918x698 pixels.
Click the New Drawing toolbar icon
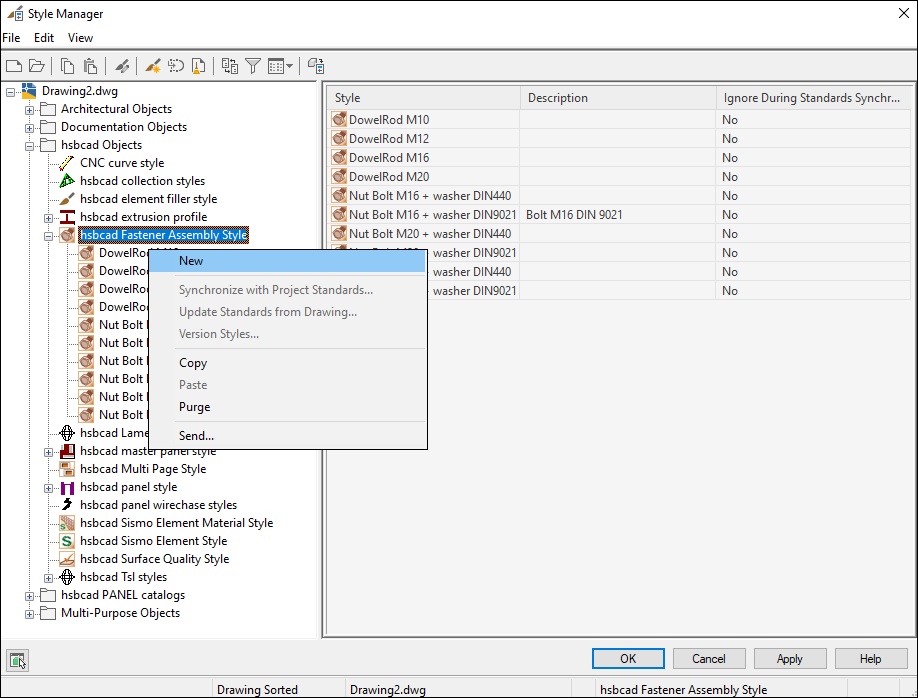pos(14,66)
